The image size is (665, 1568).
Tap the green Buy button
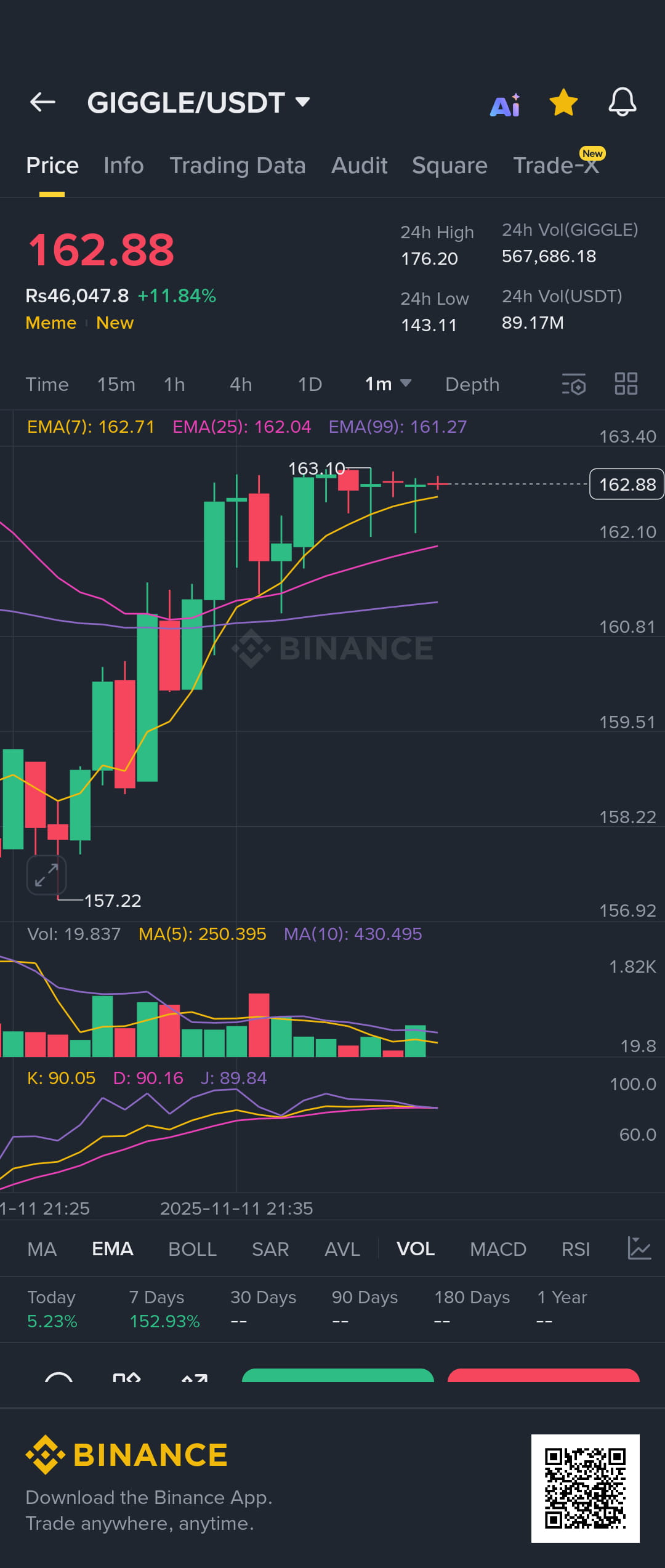coord(338,1376)
